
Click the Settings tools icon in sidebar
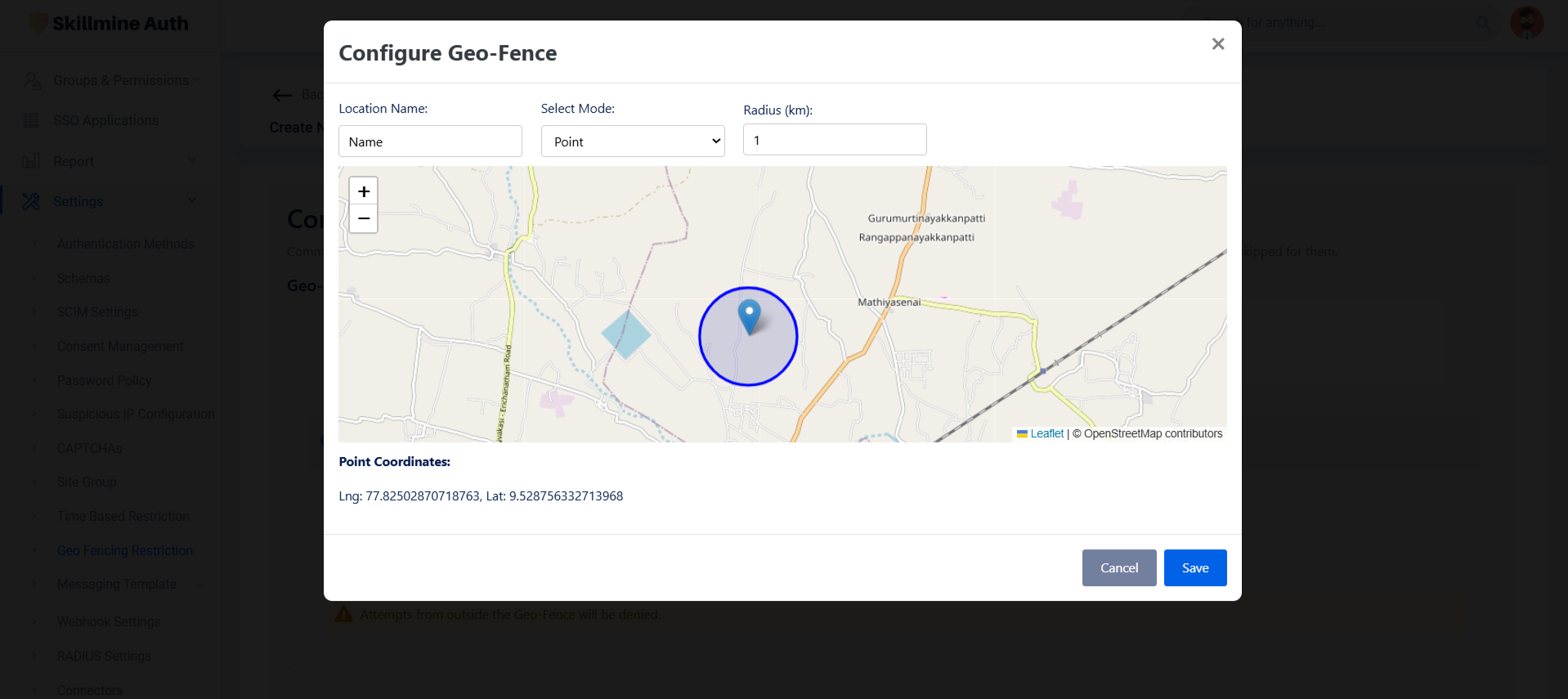tap(31, 201)
